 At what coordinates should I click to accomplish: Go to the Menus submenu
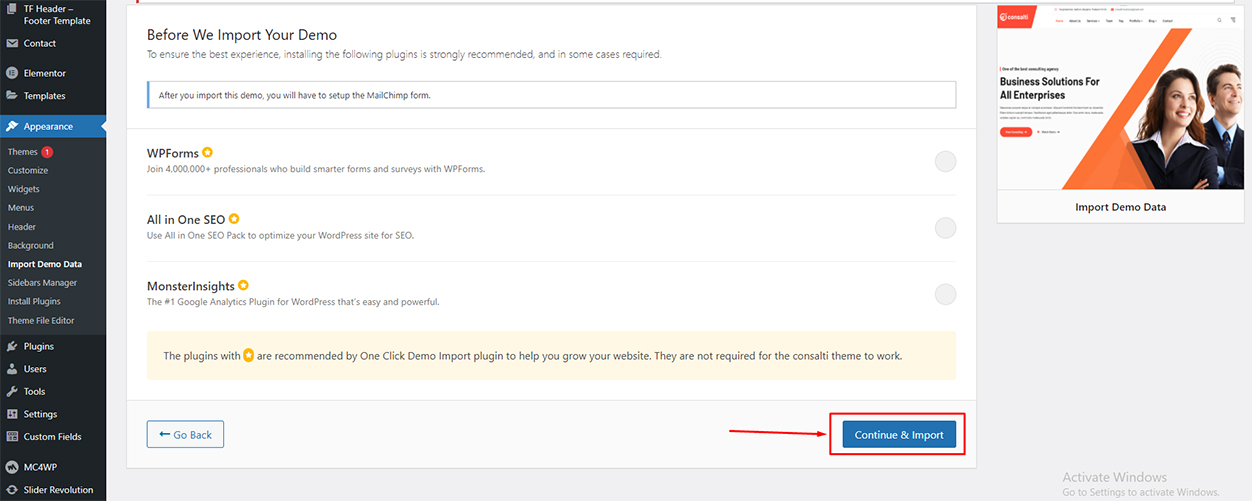[21, 208]
